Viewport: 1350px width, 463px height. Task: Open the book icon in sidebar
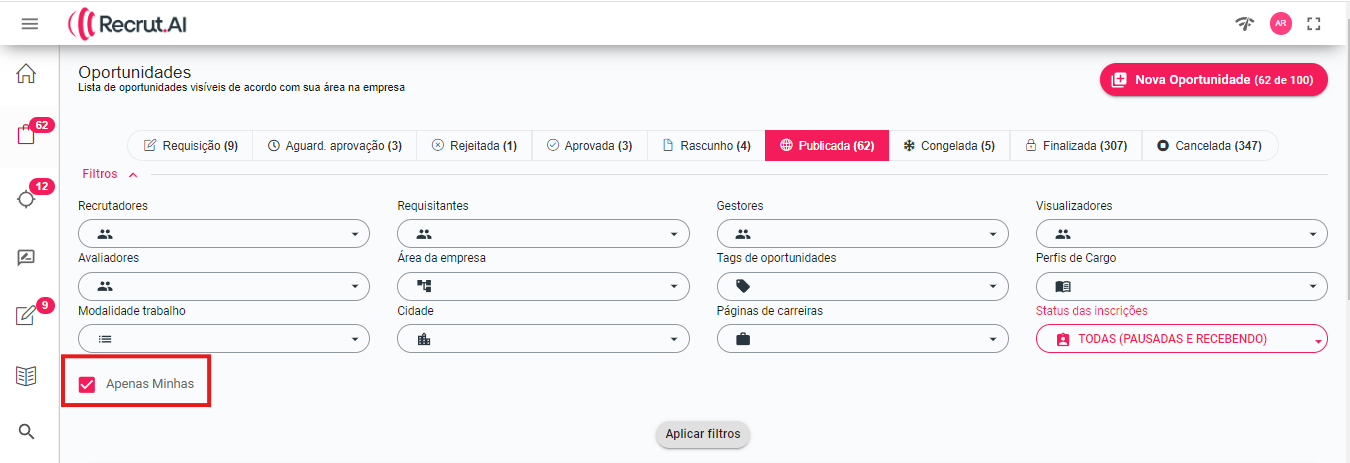coord(26,376)
